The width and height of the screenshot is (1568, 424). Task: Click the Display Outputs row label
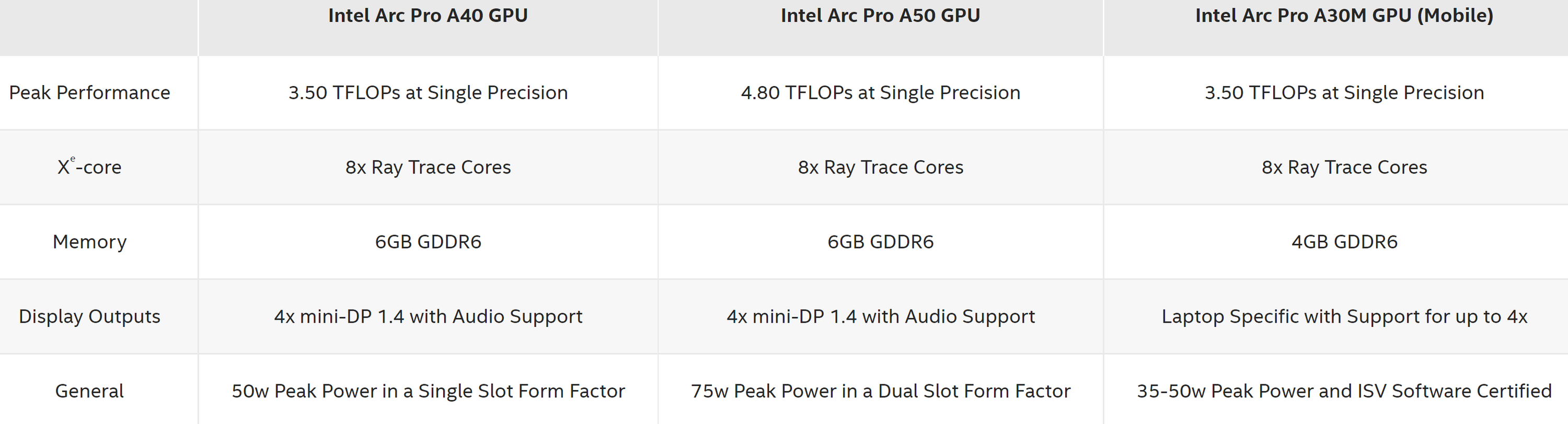[89, 316]
